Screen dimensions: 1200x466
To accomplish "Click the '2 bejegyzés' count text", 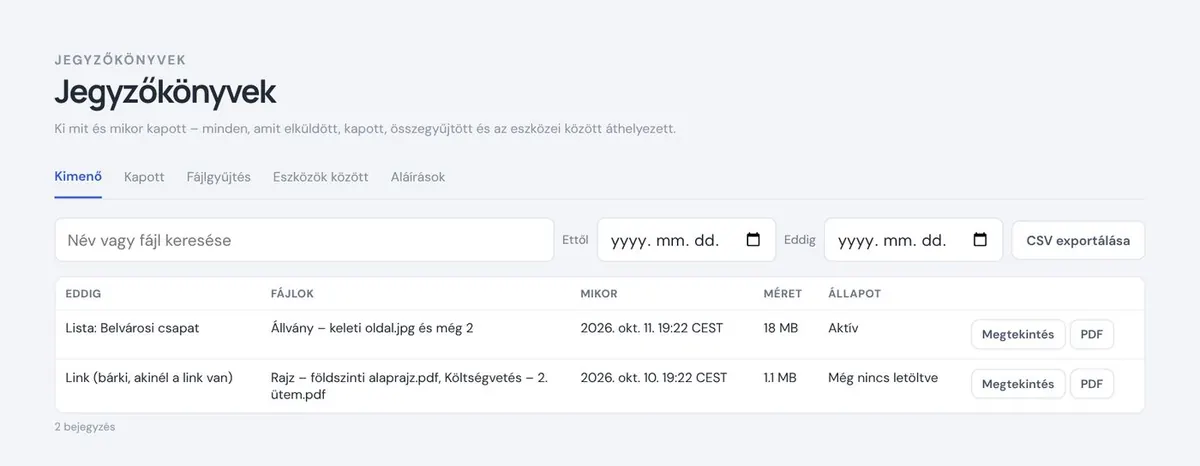I will coord(85,427).
